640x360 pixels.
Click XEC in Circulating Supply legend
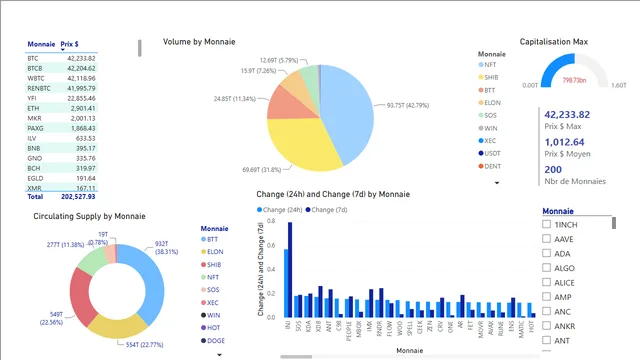coord(210,302)
